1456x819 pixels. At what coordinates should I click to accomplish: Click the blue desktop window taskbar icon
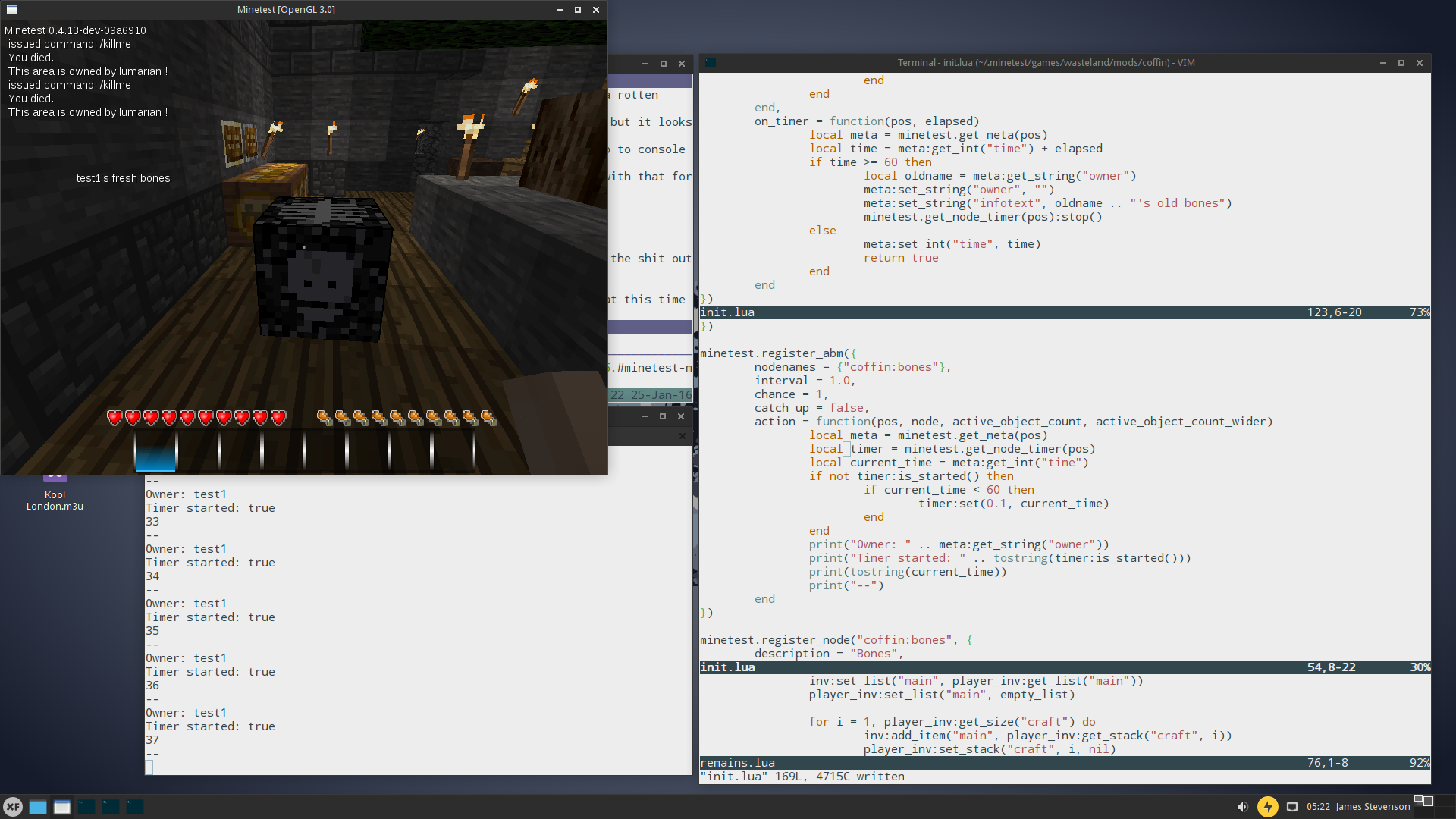click(x=38, y=807)
